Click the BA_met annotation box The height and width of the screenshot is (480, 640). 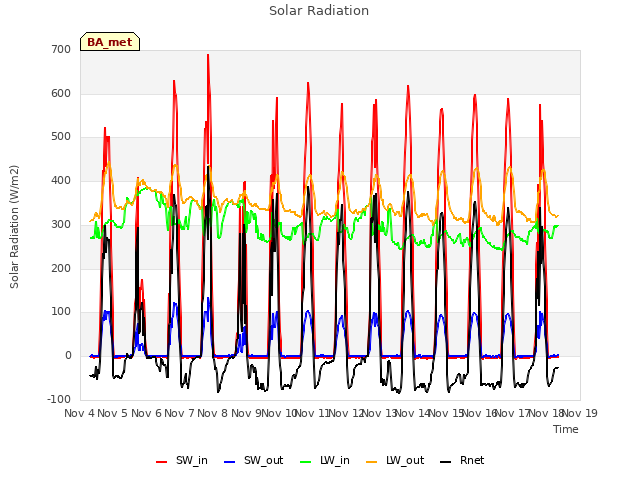point(110,42)
